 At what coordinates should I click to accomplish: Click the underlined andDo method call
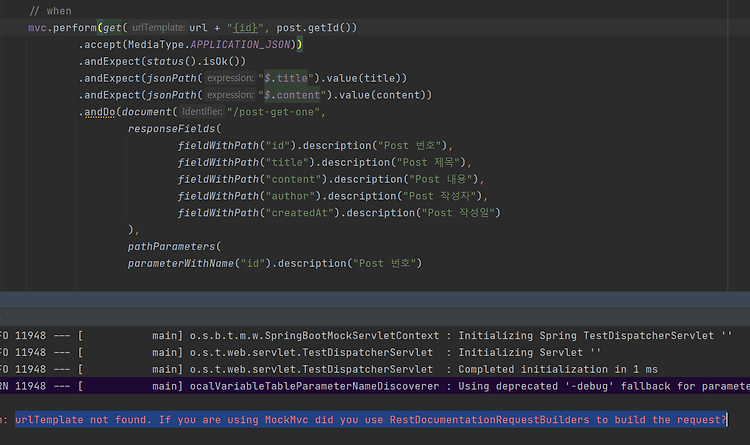click(x=99, y=112)
